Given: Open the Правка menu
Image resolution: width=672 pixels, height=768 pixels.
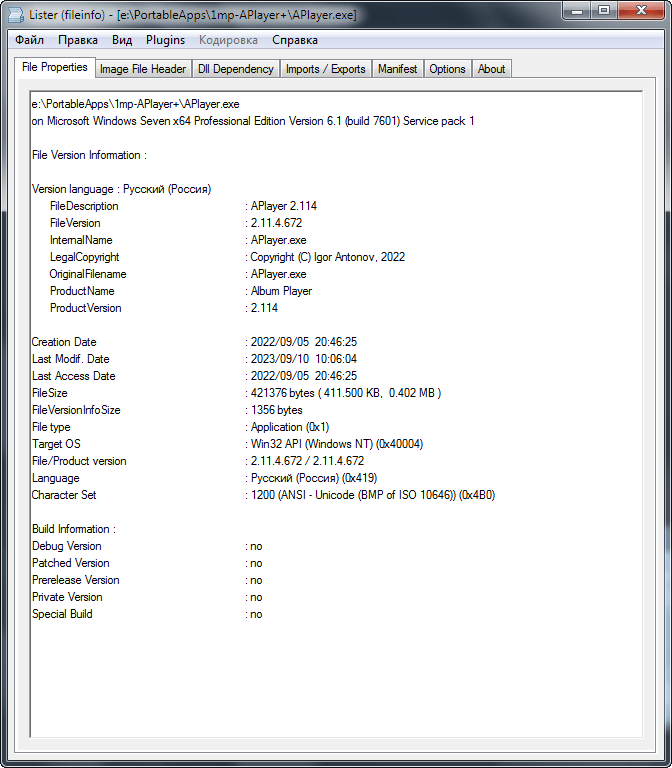Looking at the screenshot, I should coord(77,40).
